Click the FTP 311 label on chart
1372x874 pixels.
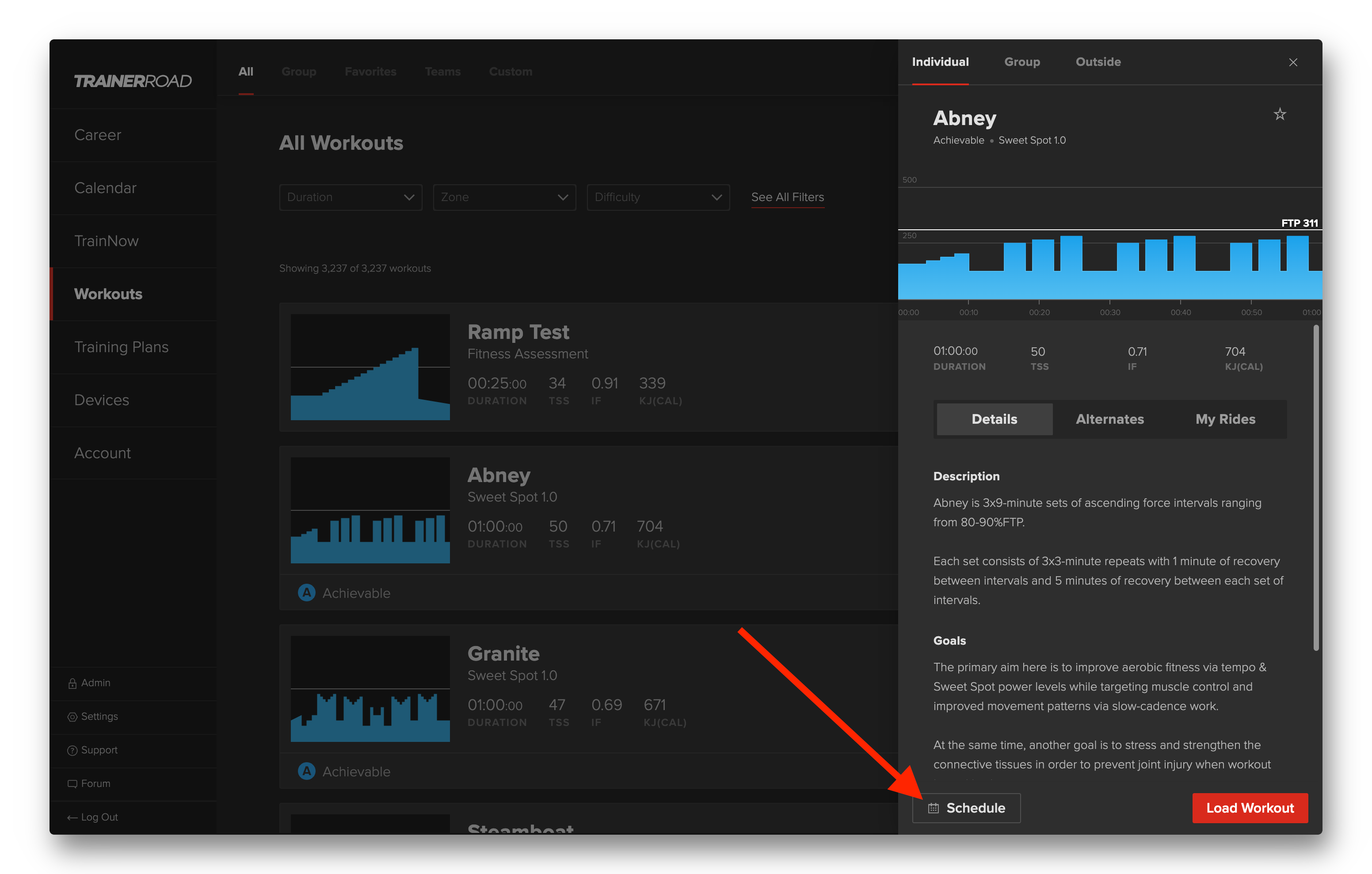[x=1299, y=223]
